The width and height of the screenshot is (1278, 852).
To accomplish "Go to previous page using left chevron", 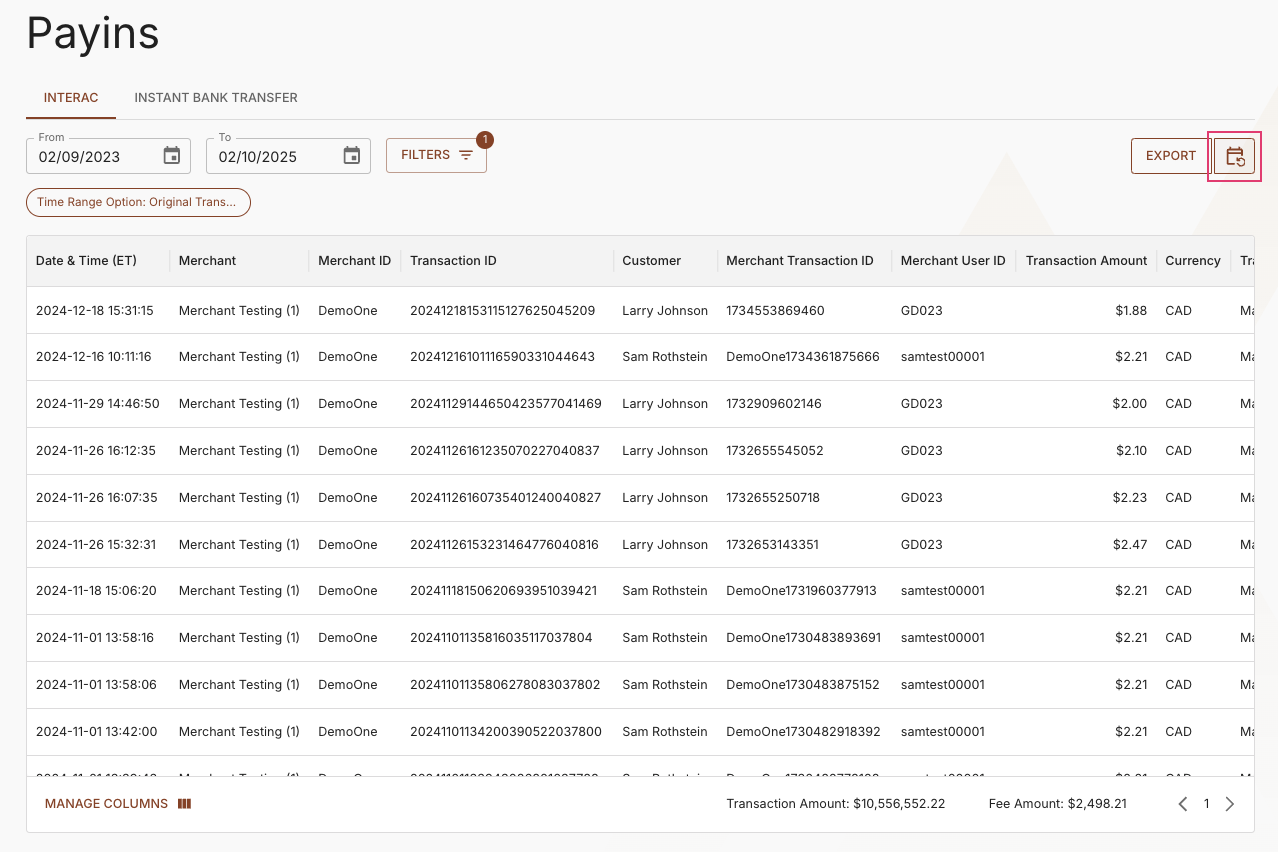I will pyautogui.click(x=1182, y=803).
